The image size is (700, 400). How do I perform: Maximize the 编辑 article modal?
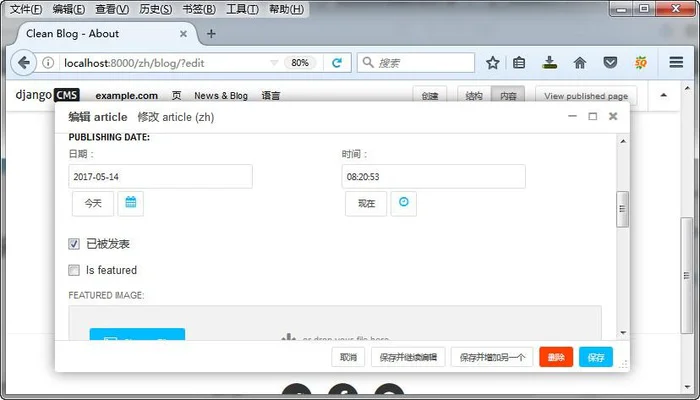point(592,116)
